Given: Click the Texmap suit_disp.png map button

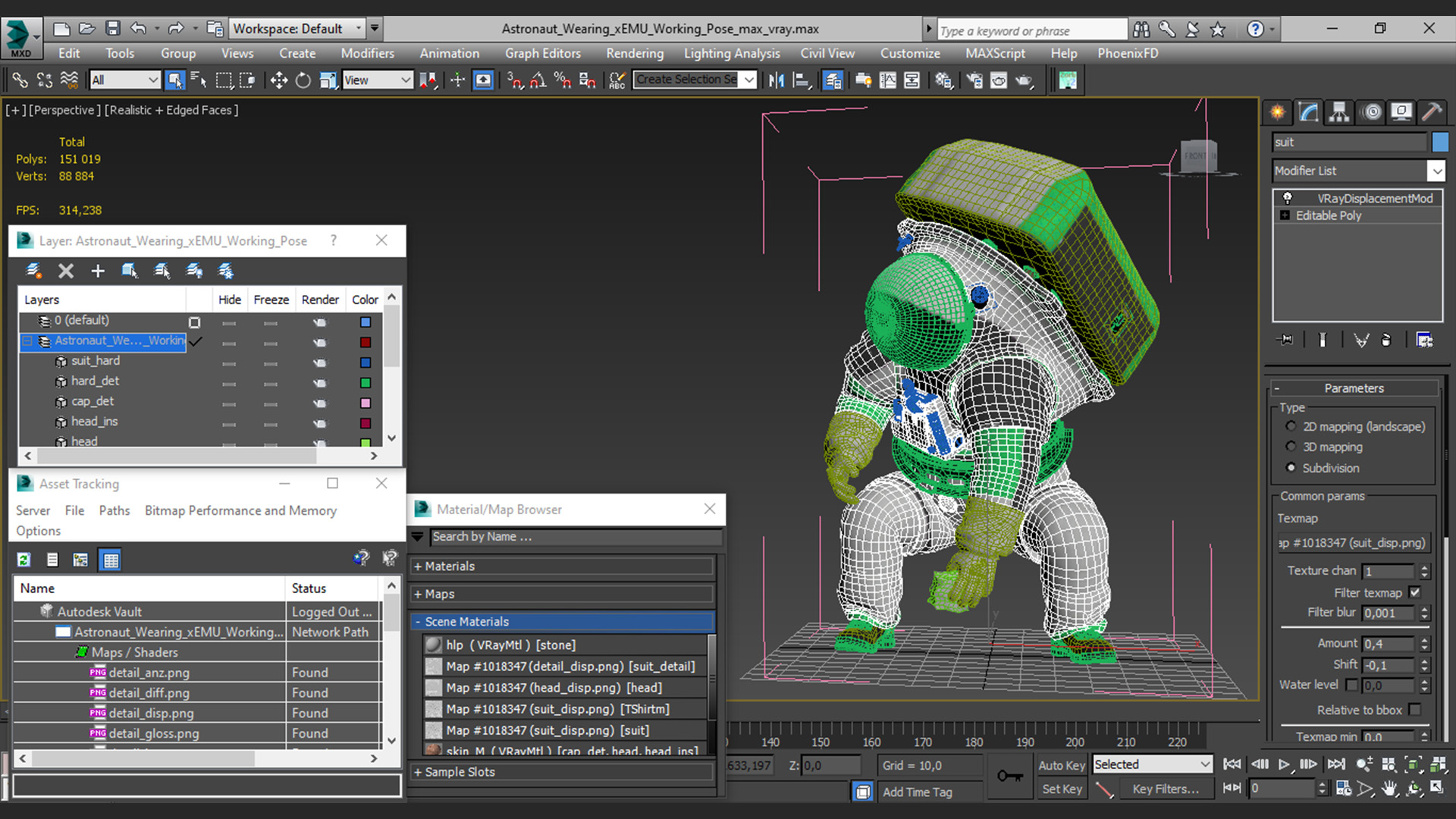Looking at the screenshot, I should pos(1354,543).
